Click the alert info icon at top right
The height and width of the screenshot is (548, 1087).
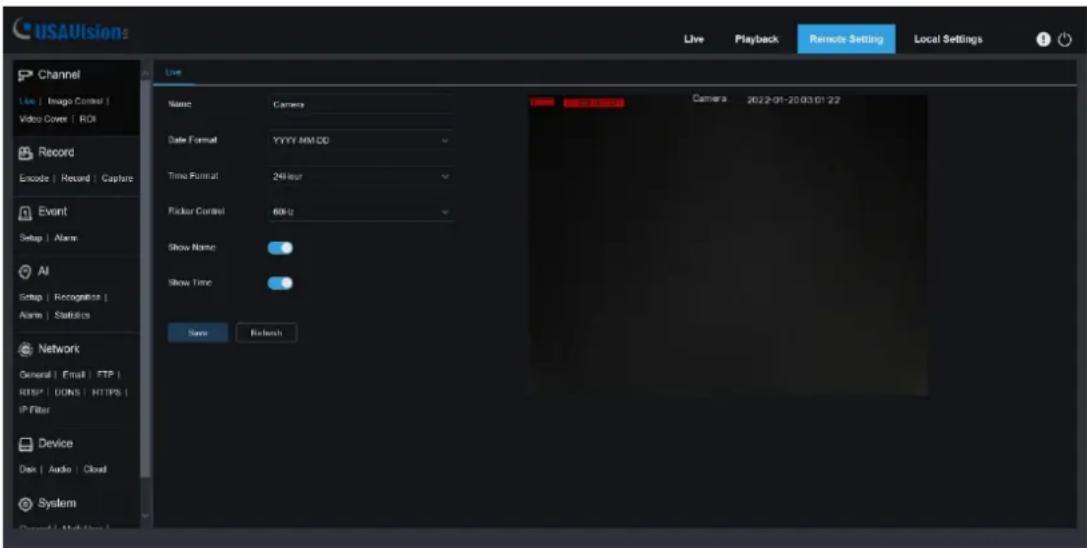(1043, 40)
